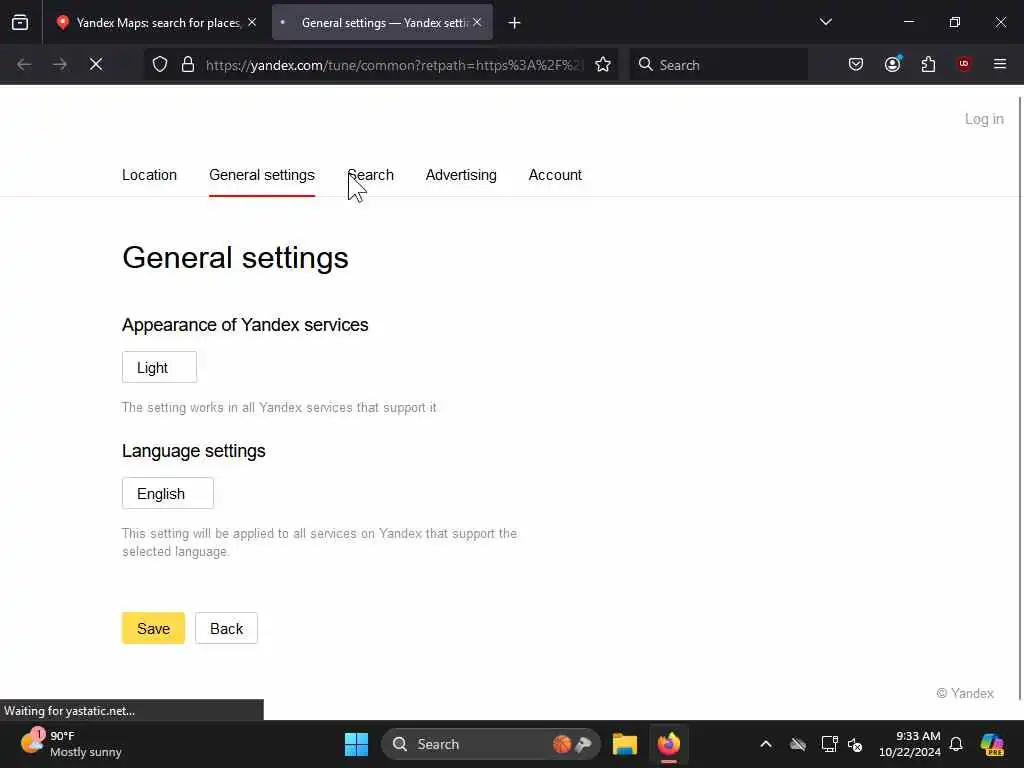Open the Location settings tab

[x=150, y=175]
